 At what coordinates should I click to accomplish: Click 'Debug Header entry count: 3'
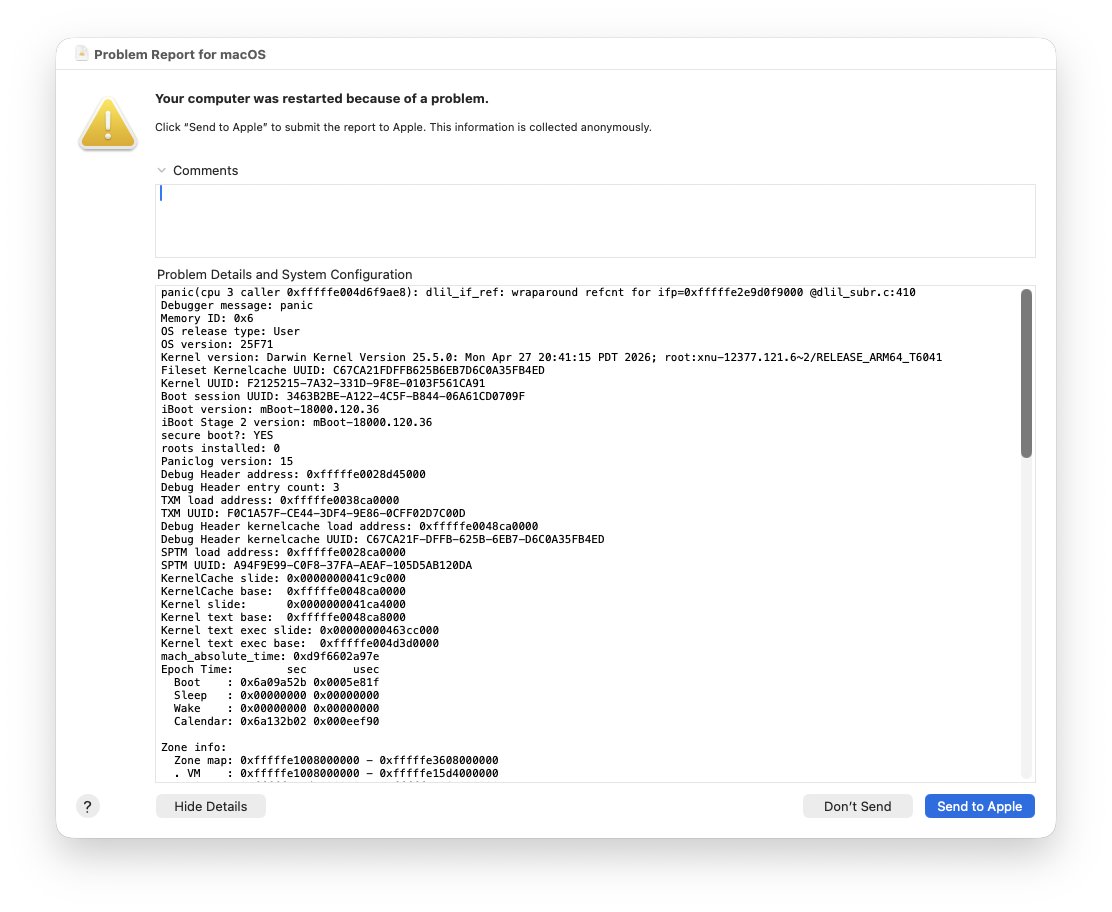click(x=250, y=487)
